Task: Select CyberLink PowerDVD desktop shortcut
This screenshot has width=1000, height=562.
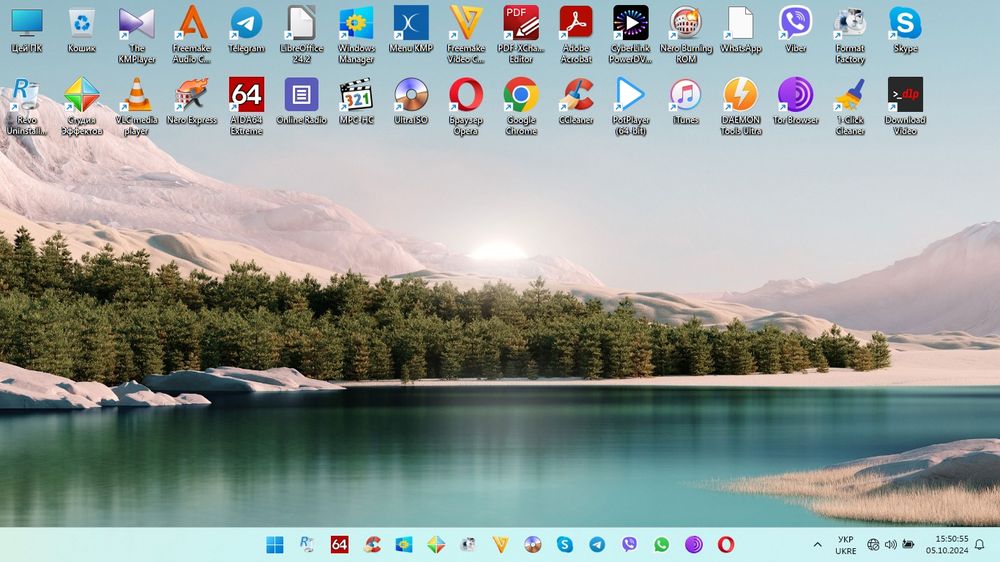Action: (x=631, y=35)
